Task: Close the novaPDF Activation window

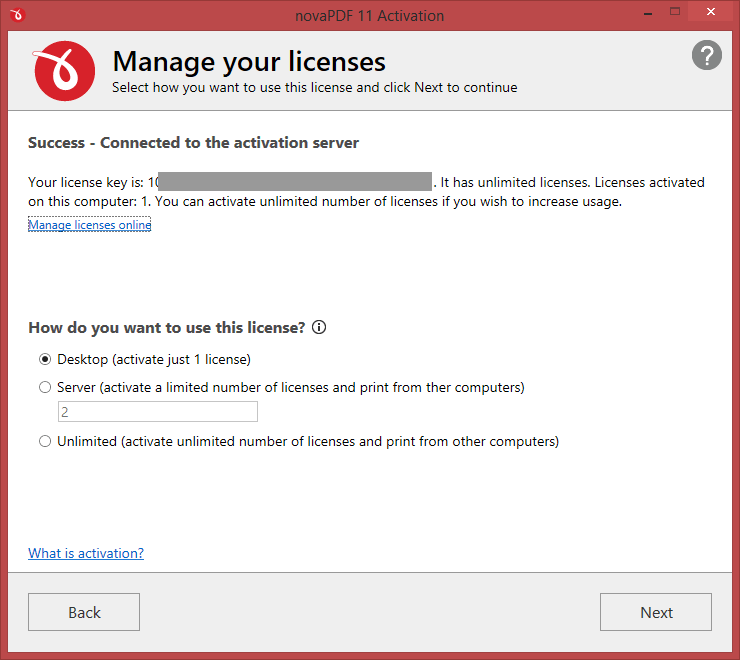Action: [x=711, y=12]
